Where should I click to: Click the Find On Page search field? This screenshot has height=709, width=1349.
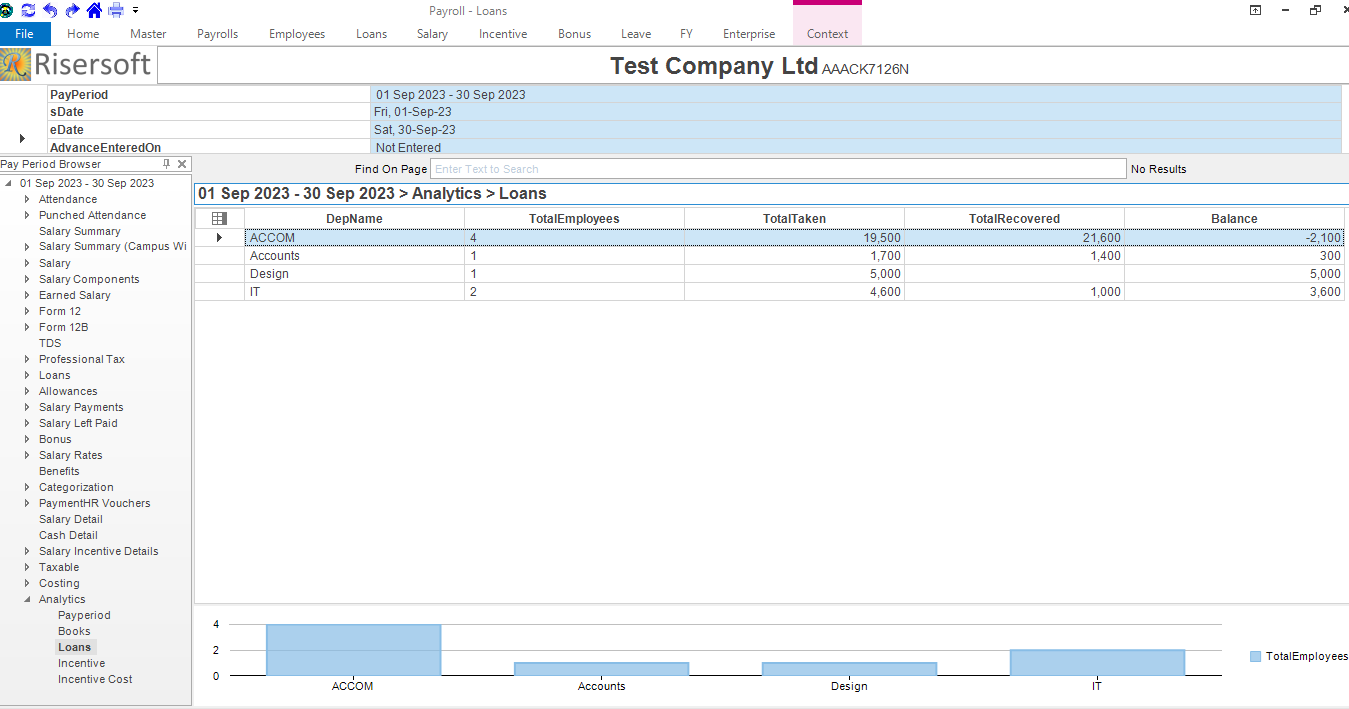[x=777, y=169]
